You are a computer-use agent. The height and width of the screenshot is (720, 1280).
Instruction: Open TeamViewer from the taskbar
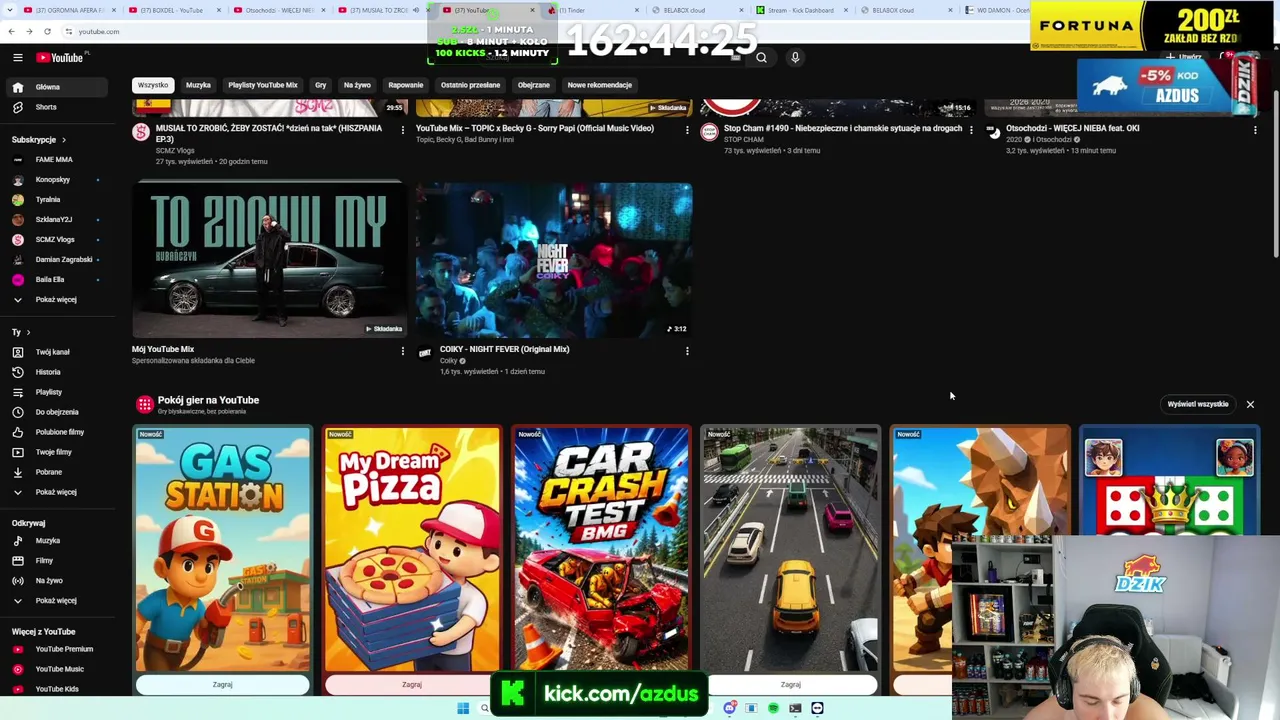coord(817,708)
